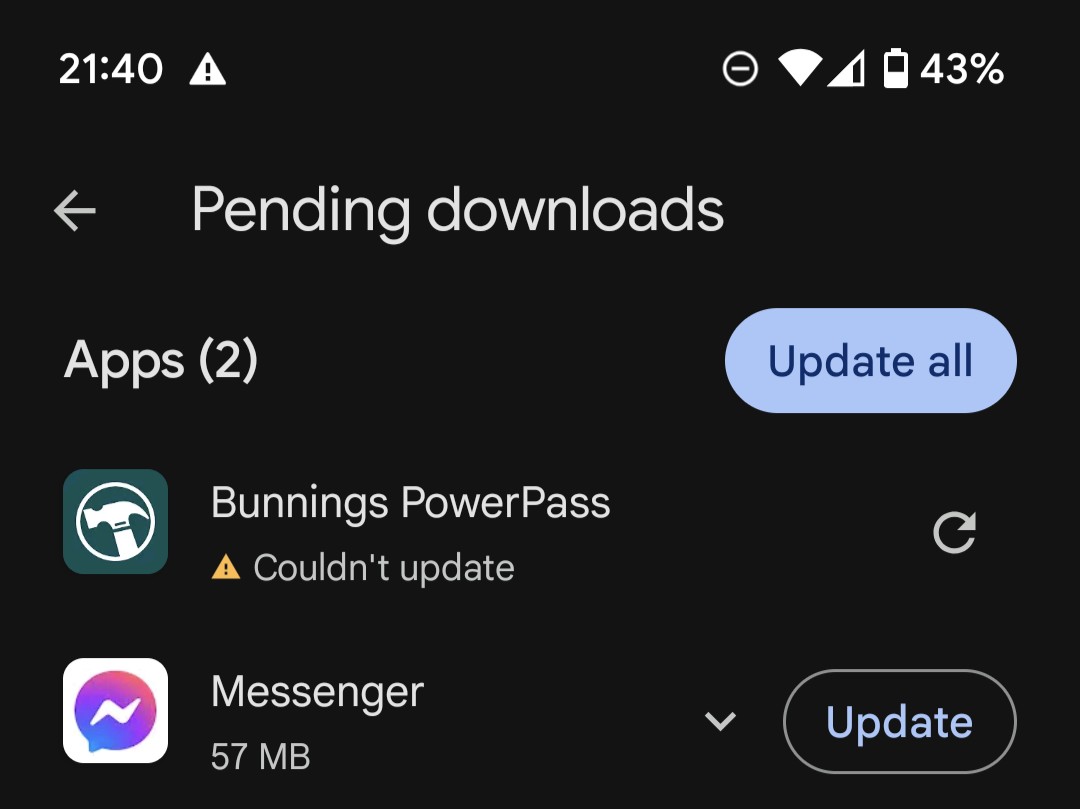Screen dimensions: 1080x809
Task: Tap the Wi-Fi status icon
Action: point(800,69)
